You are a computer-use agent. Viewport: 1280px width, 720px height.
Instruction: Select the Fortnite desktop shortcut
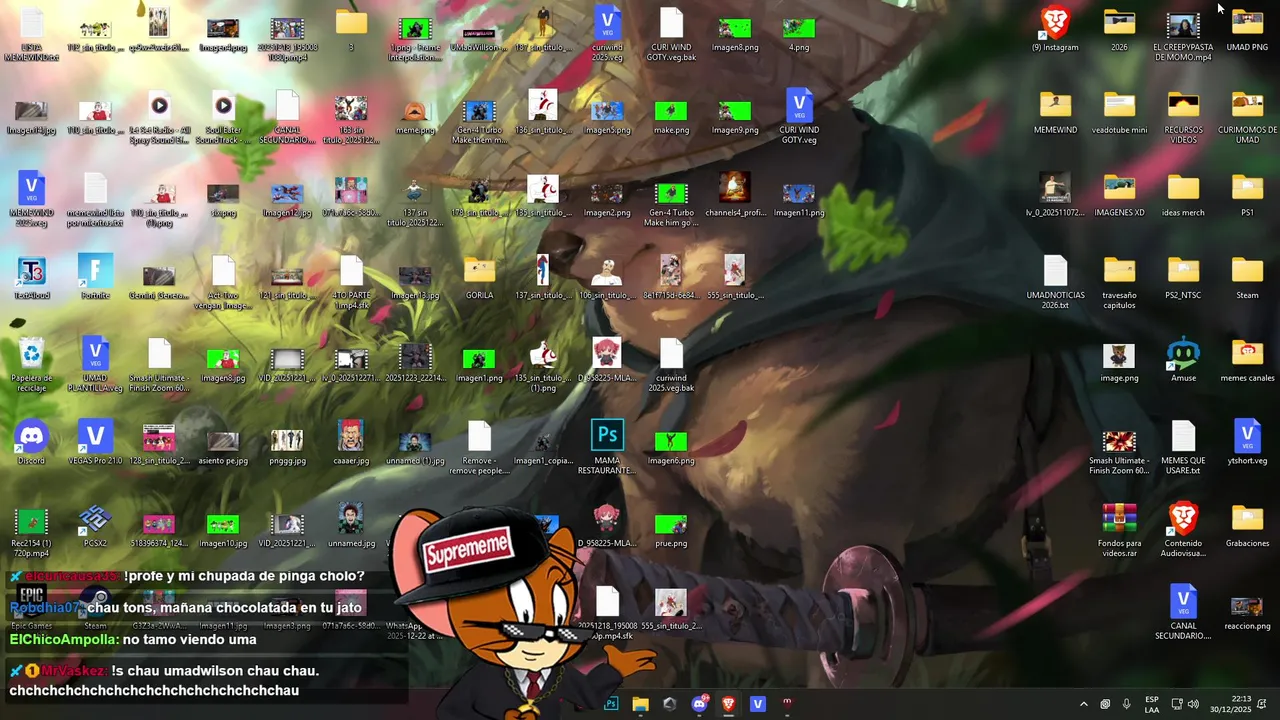95,278
